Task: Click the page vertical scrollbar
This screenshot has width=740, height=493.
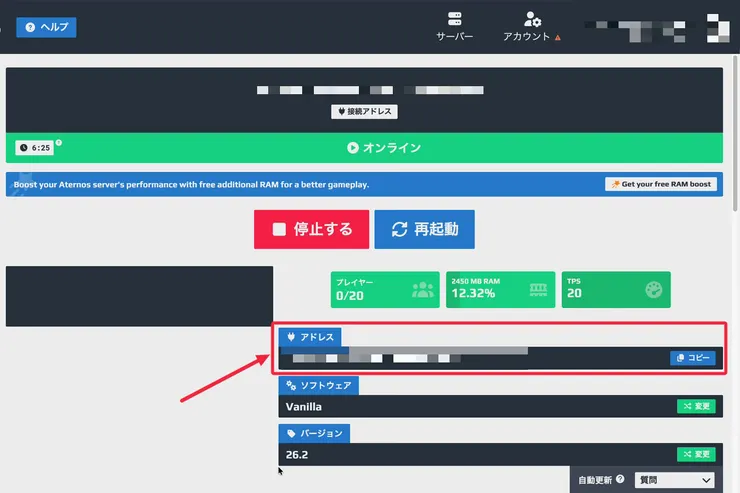Action: (735, 134)
